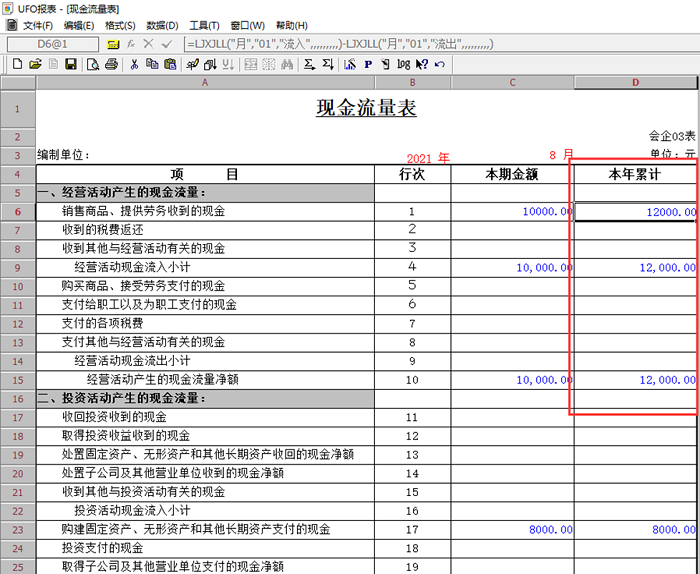Open a file with the folder icon
Screen dimensions: 700x574
(x=35, y=64)
